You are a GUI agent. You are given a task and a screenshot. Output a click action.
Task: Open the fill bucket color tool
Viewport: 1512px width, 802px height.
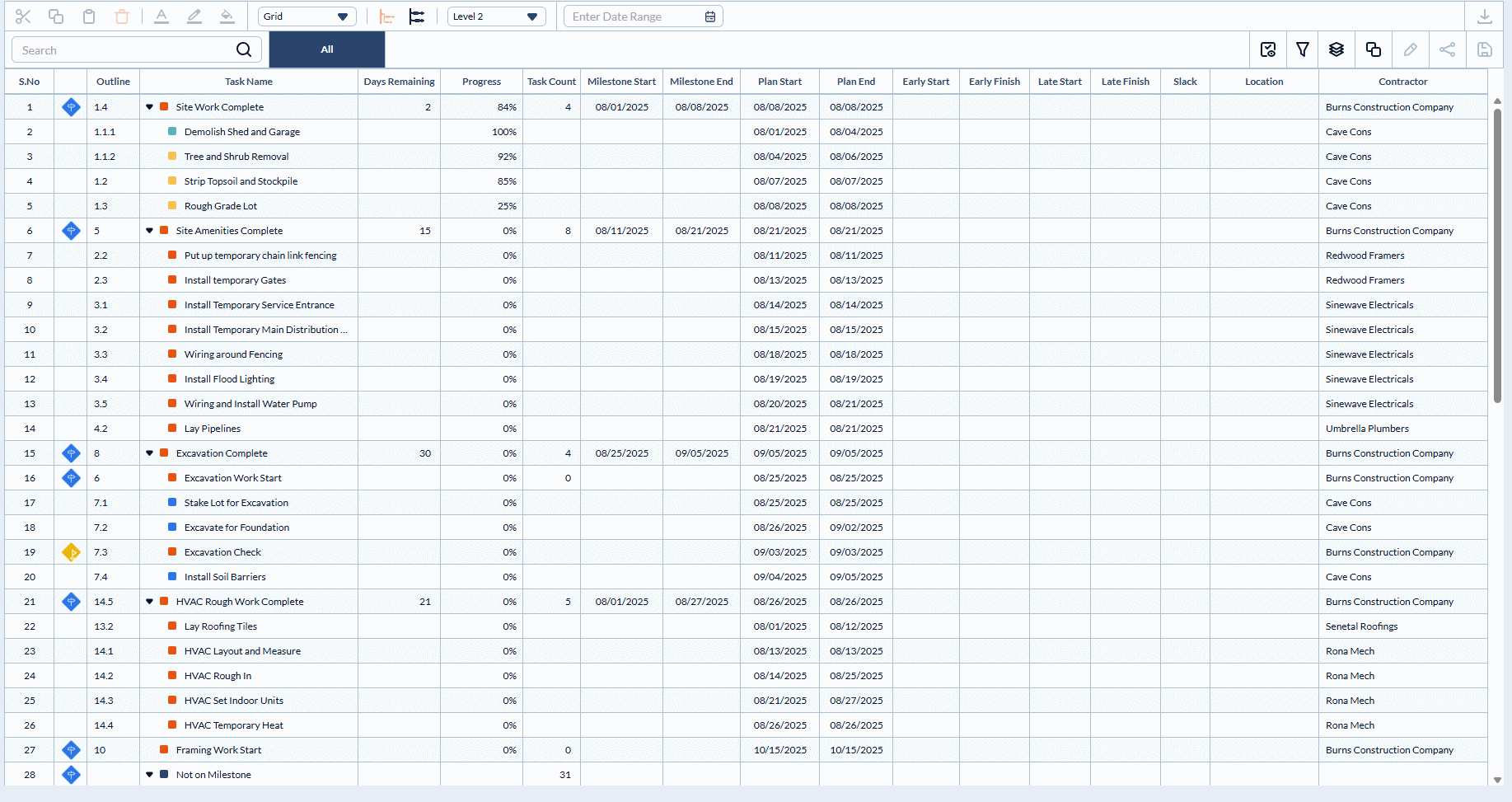(x=227, y=16)
